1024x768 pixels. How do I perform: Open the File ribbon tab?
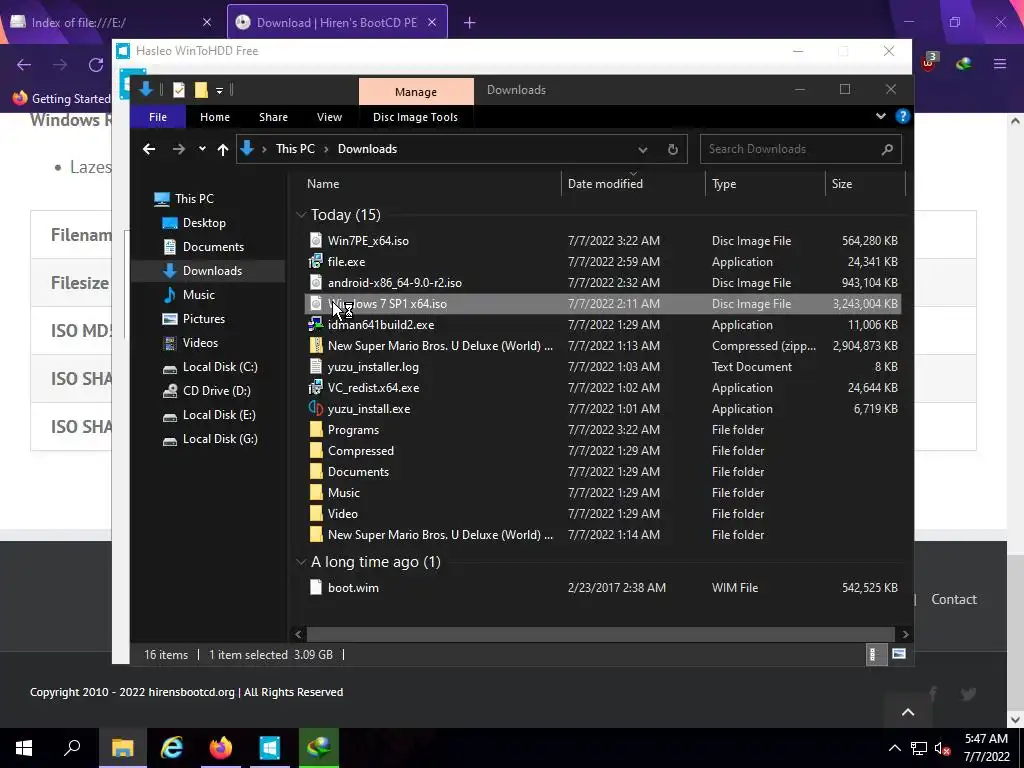158,117
